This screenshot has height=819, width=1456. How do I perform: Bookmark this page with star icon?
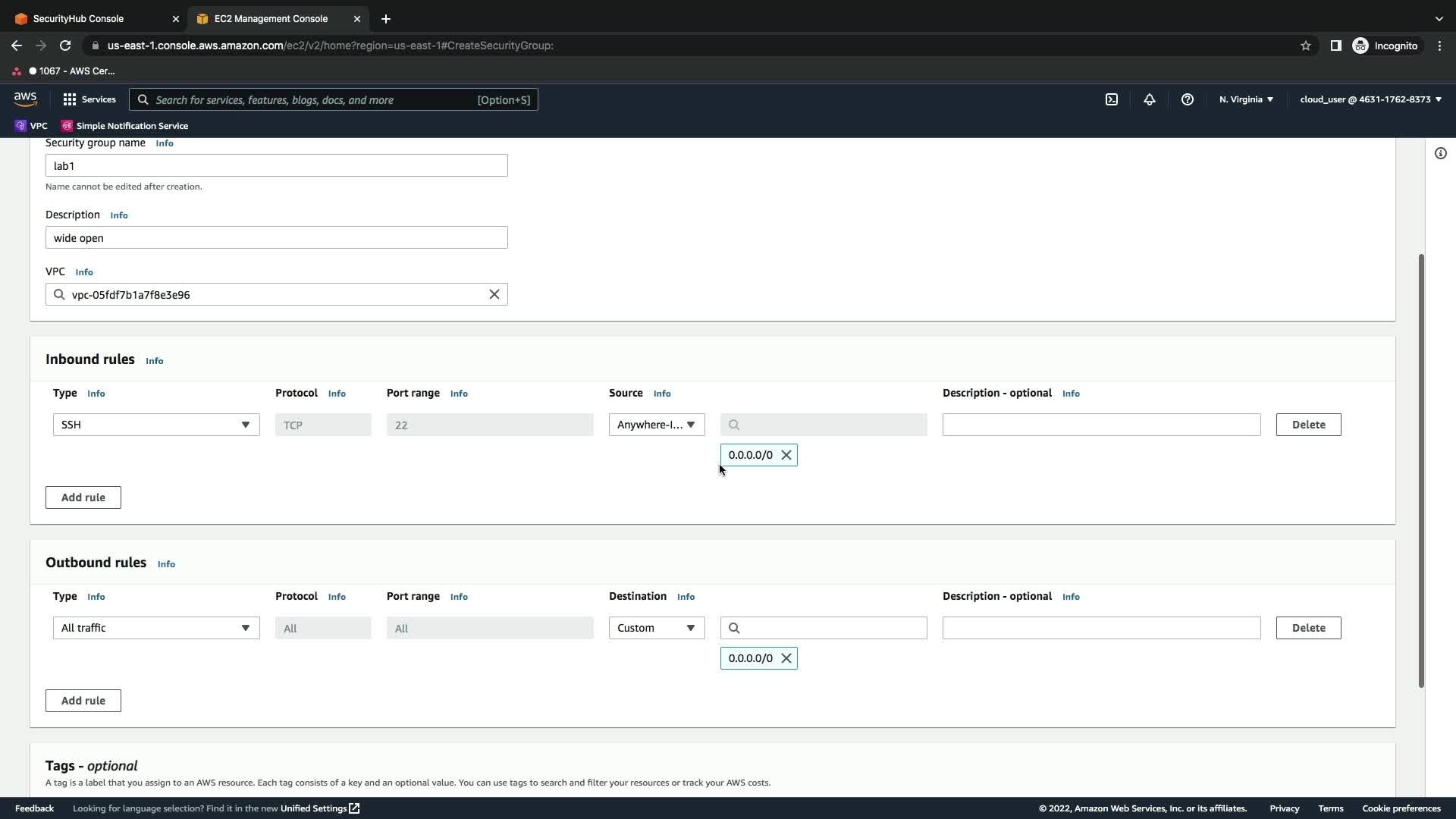(x=1305, y=45)
